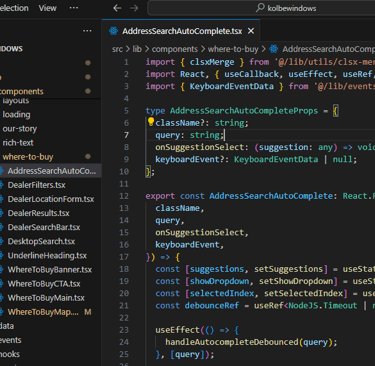Select the where-to-buy breadcrumb segment
This screenshot has width=375, height=366.
tap(233, 49)
